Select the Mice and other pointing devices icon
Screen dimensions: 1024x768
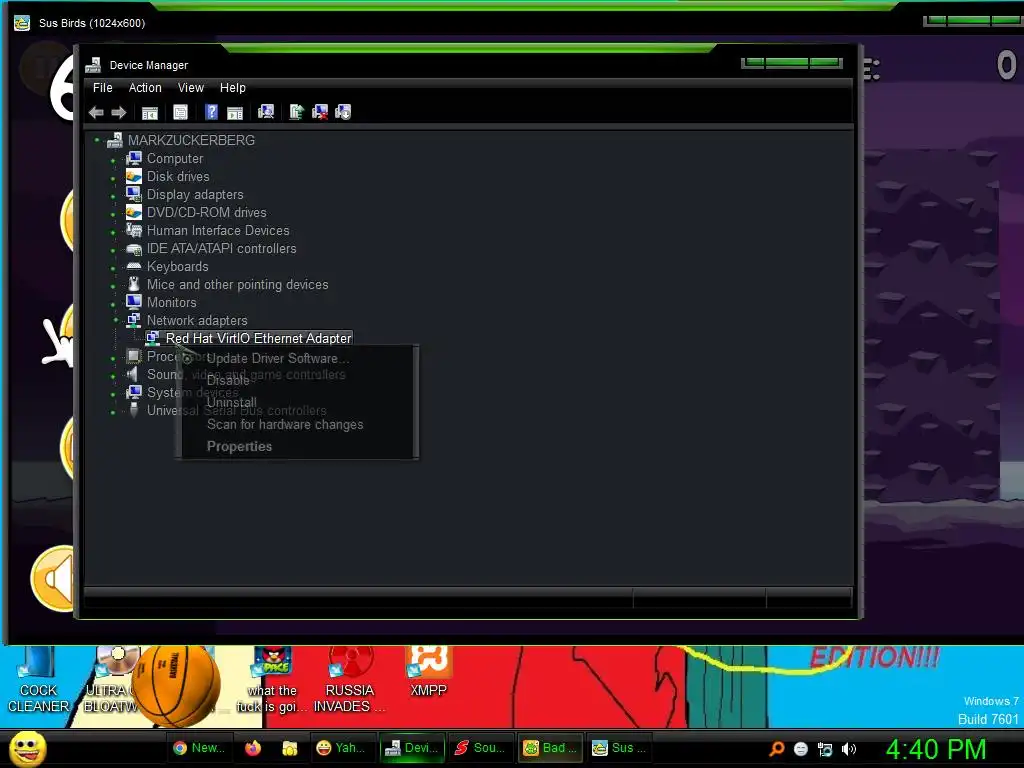[x=134, y=284]
